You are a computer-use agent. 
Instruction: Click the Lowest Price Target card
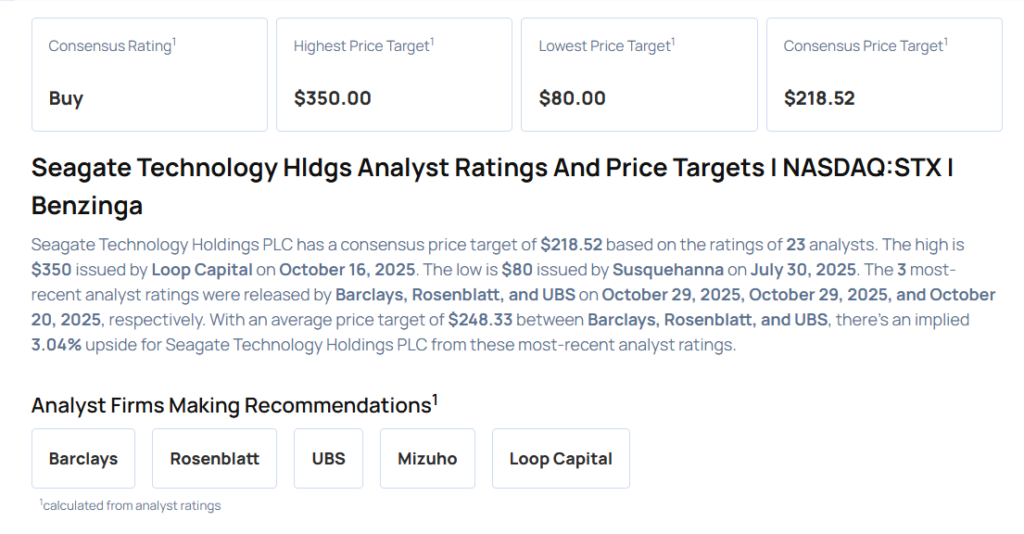pyautogui.click(x=639, y=74)
